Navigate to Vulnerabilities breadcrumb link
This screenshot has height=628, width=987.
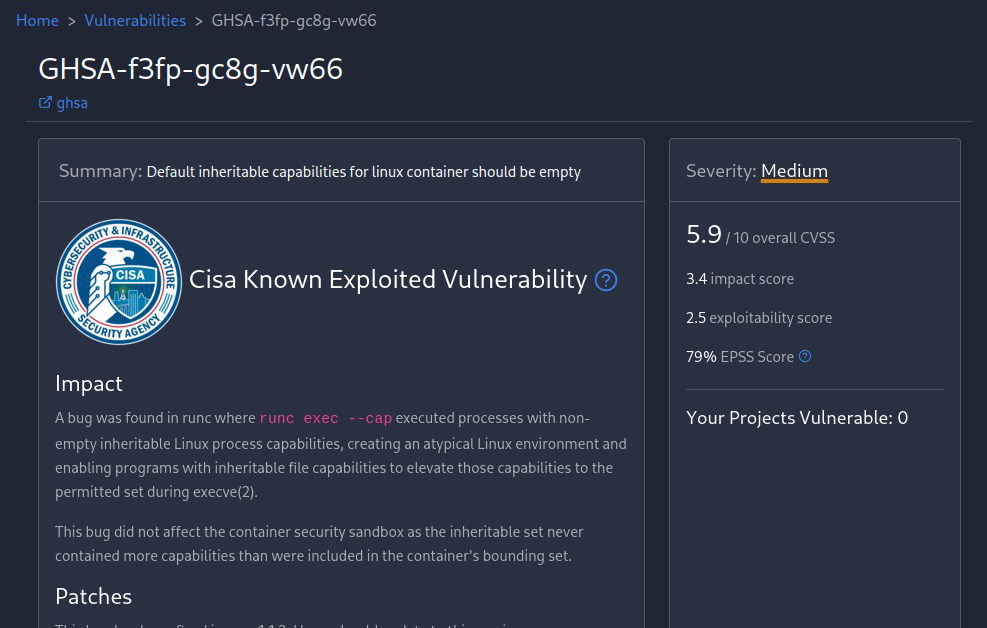click(135, 21)
